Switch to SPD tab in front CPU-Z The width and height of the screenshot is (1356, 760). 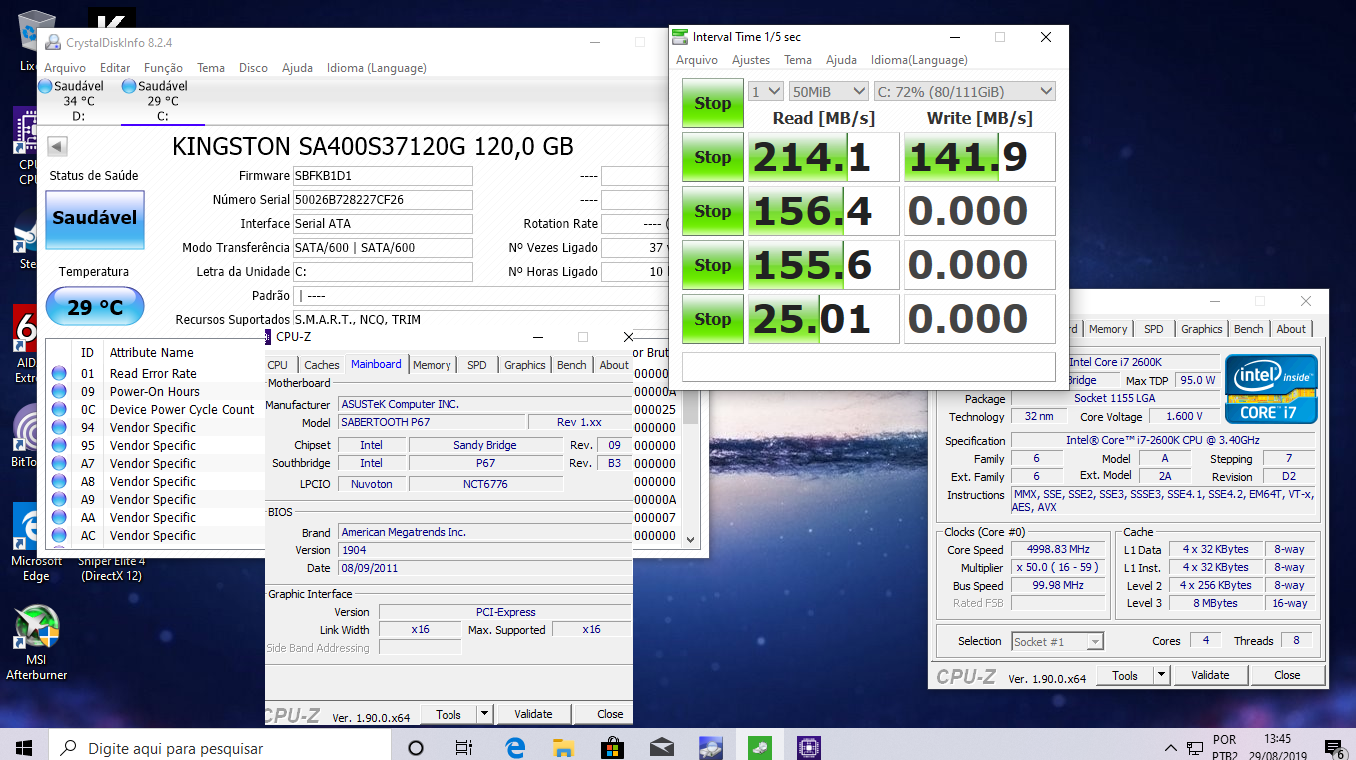pyautogui.click(x=477, y=365)
